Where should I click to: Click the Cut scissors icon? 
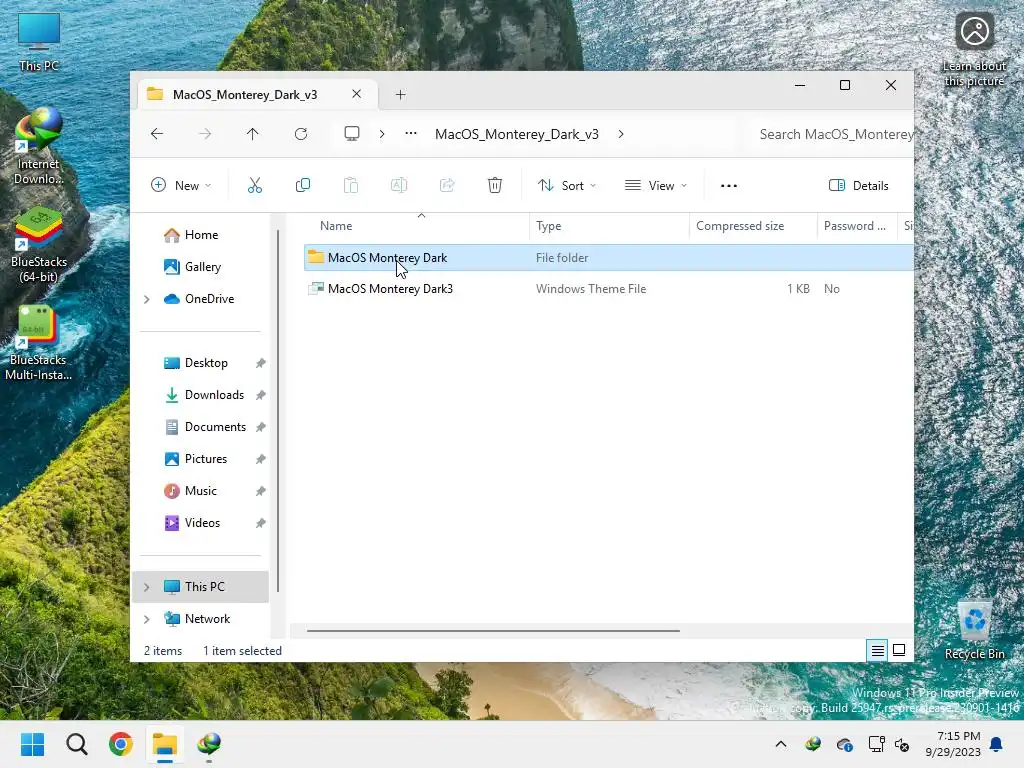point(255,185)
